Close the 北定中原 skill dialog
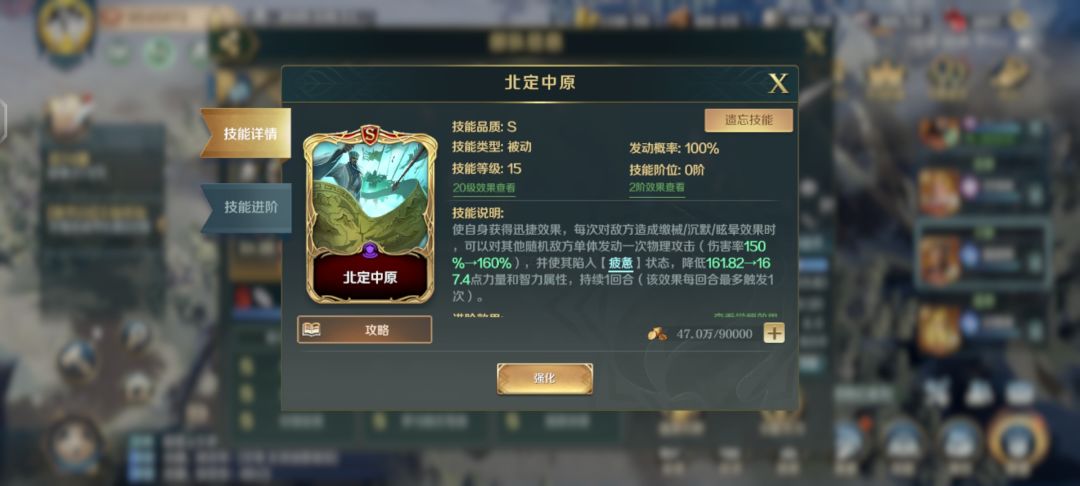This screenshot has width=1080, height=486. click(x=778, y=84)
